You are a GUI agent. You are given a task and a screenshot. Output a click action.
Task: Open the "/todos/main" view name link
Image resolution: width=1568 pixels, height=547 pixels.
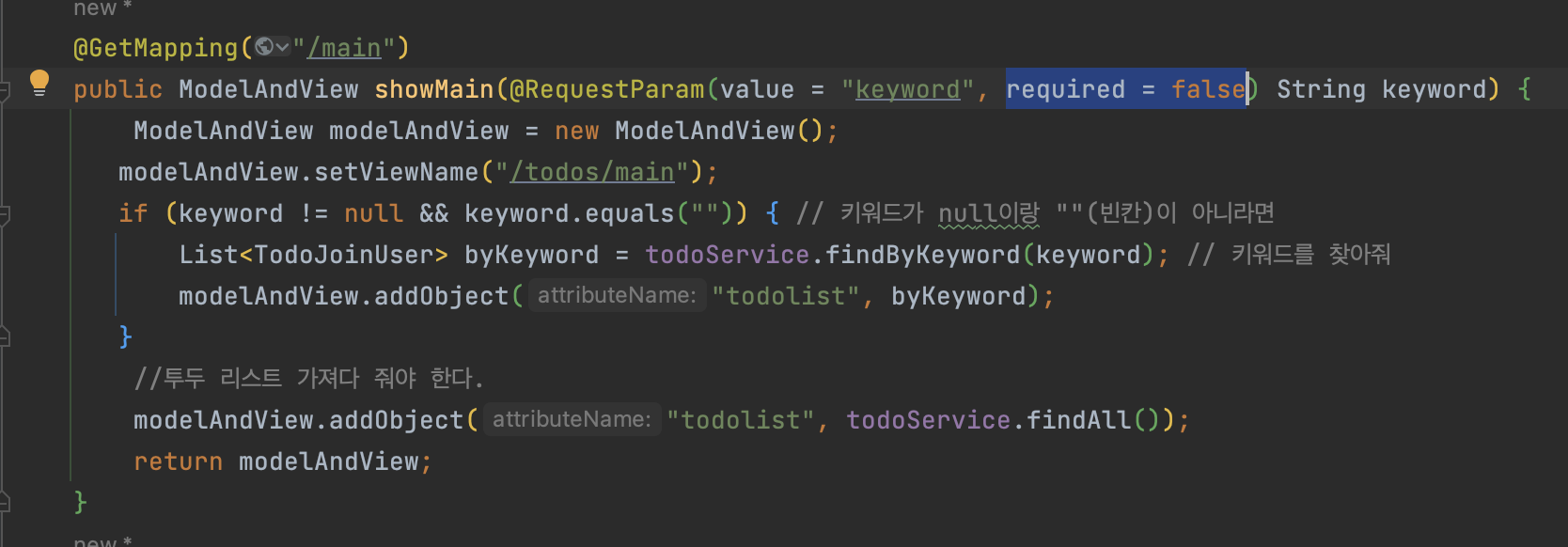point(592,172)
